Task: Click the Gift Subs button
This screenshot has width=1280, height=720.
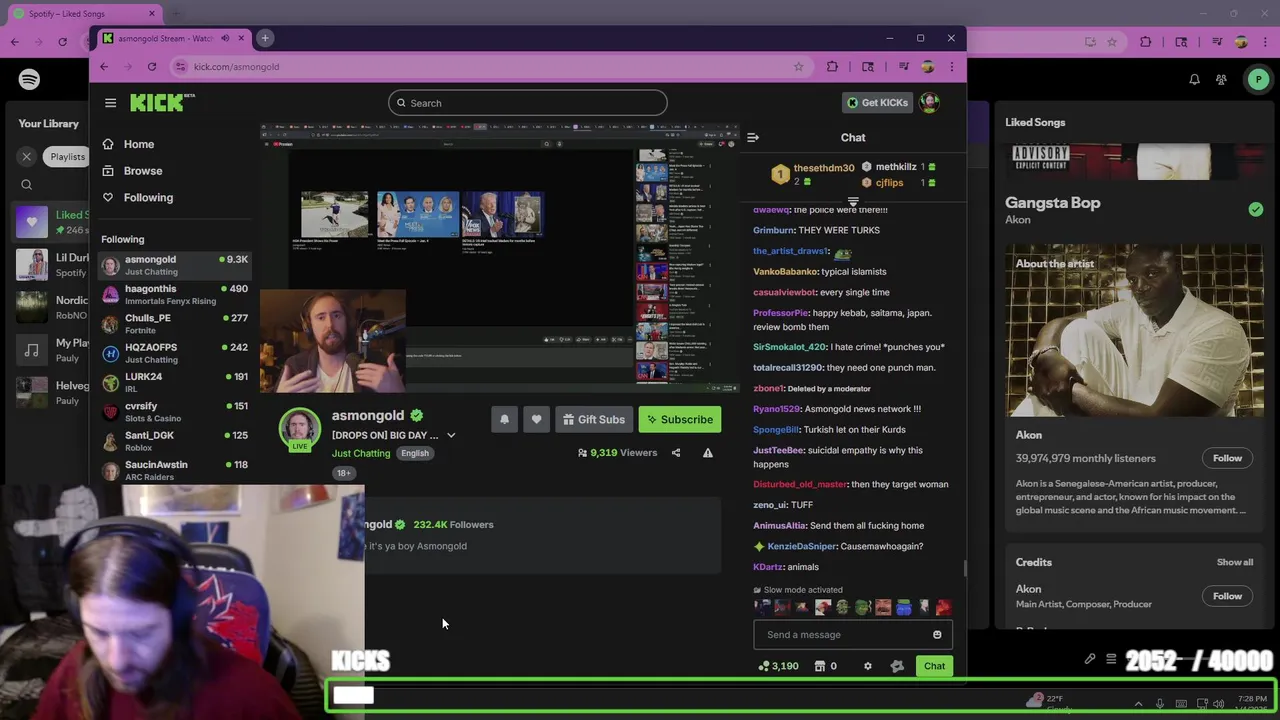Action: [x=593, y=420]
